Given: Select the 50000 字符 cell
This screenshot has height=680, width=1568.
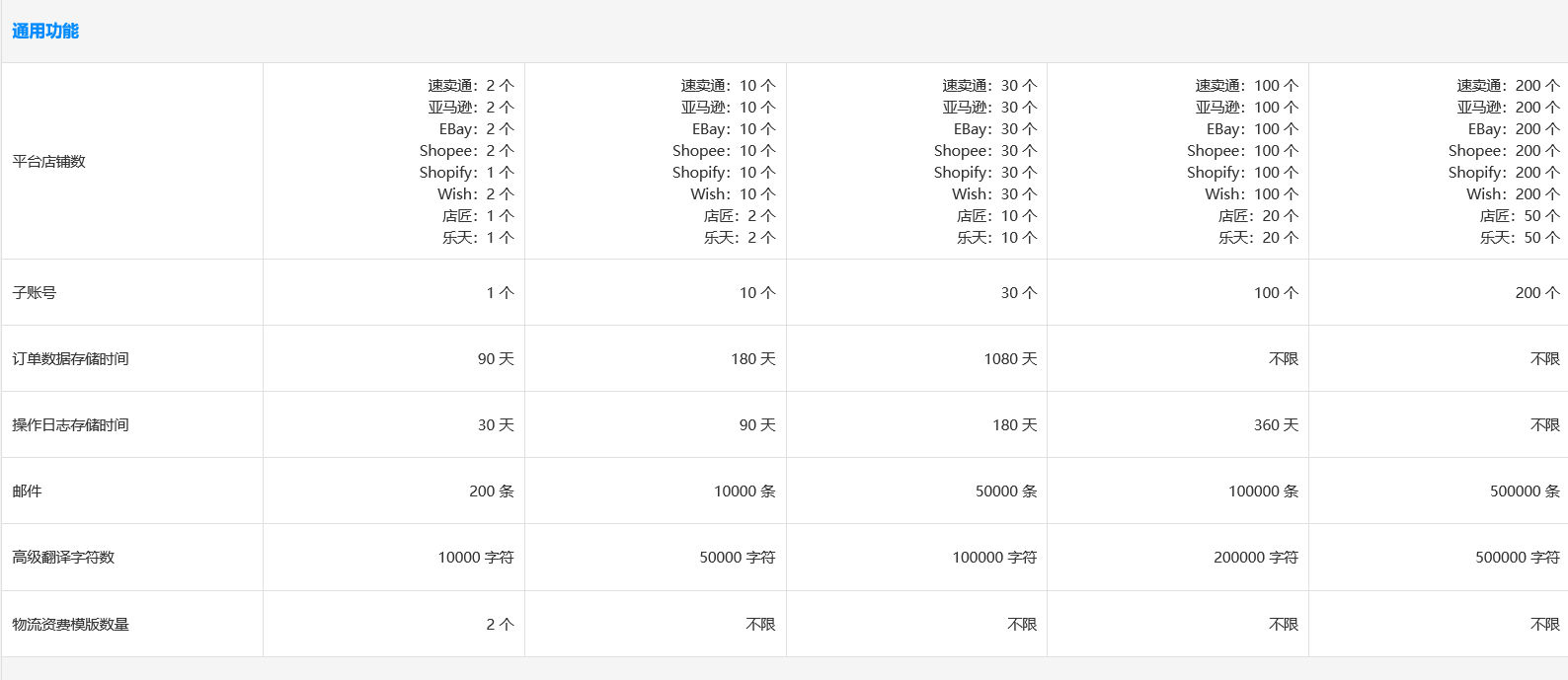Looking at the screenshot, I should click(x=738, y=557).
